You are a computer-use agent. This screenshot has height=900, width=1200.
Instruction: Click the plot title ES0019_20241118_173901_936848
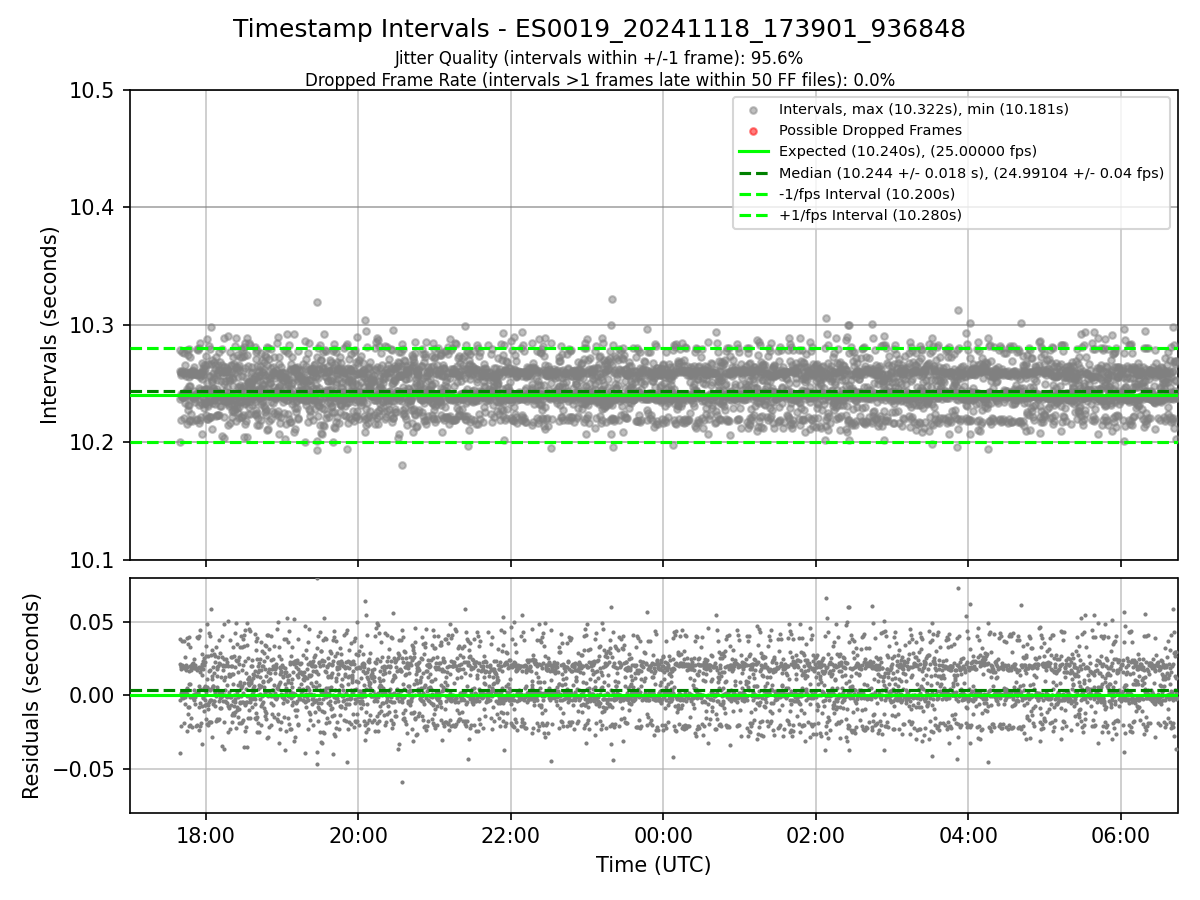pos(599,29)
